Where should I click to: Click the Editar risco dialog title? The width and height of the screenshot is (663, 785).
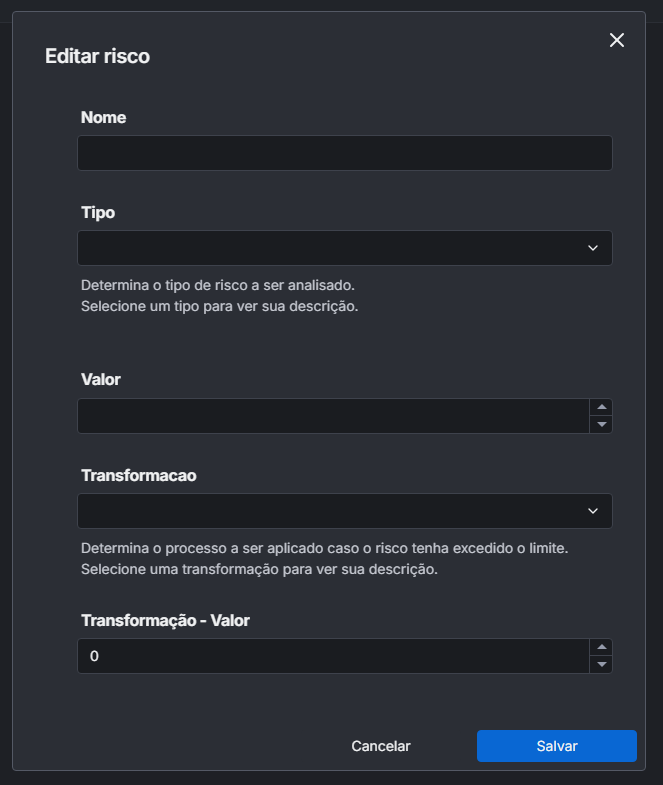(x=97, y=56)
